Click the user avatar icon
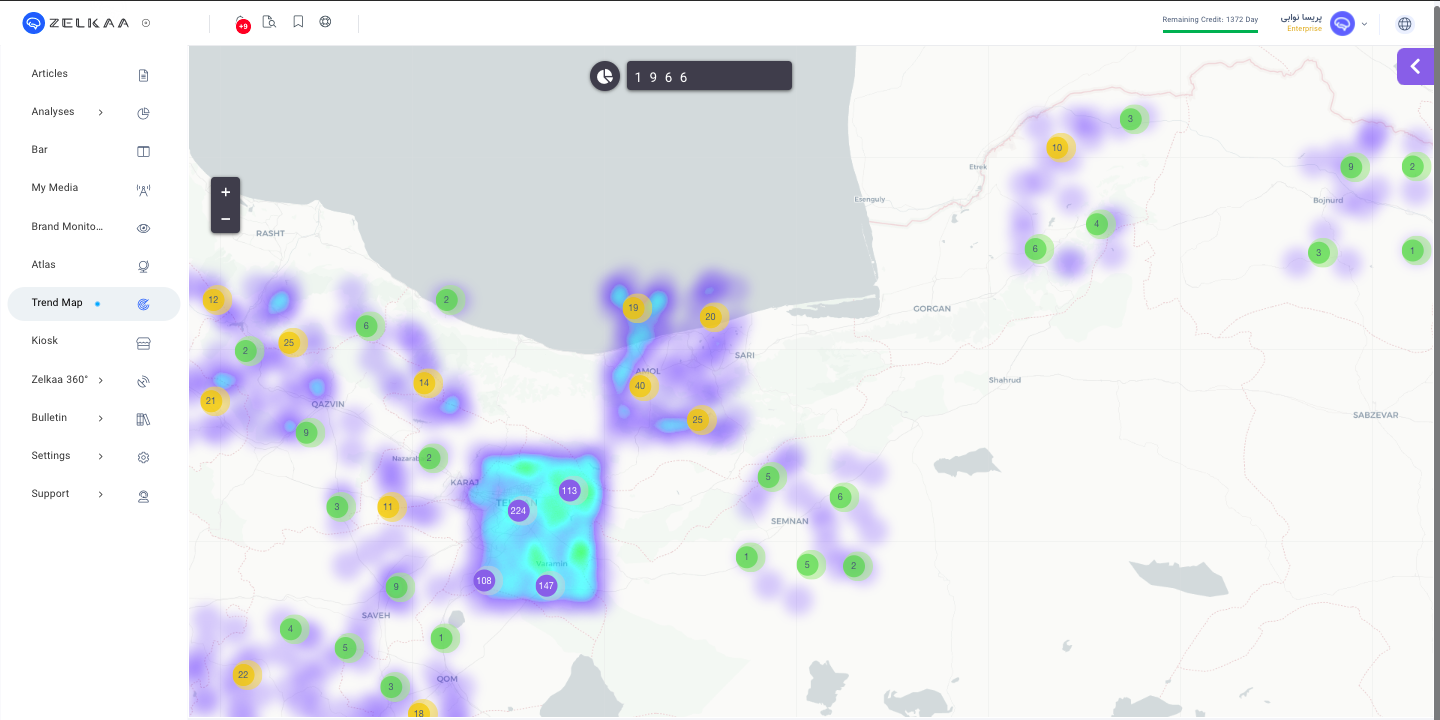The image size is (1440, 720). coord(1342,23)
